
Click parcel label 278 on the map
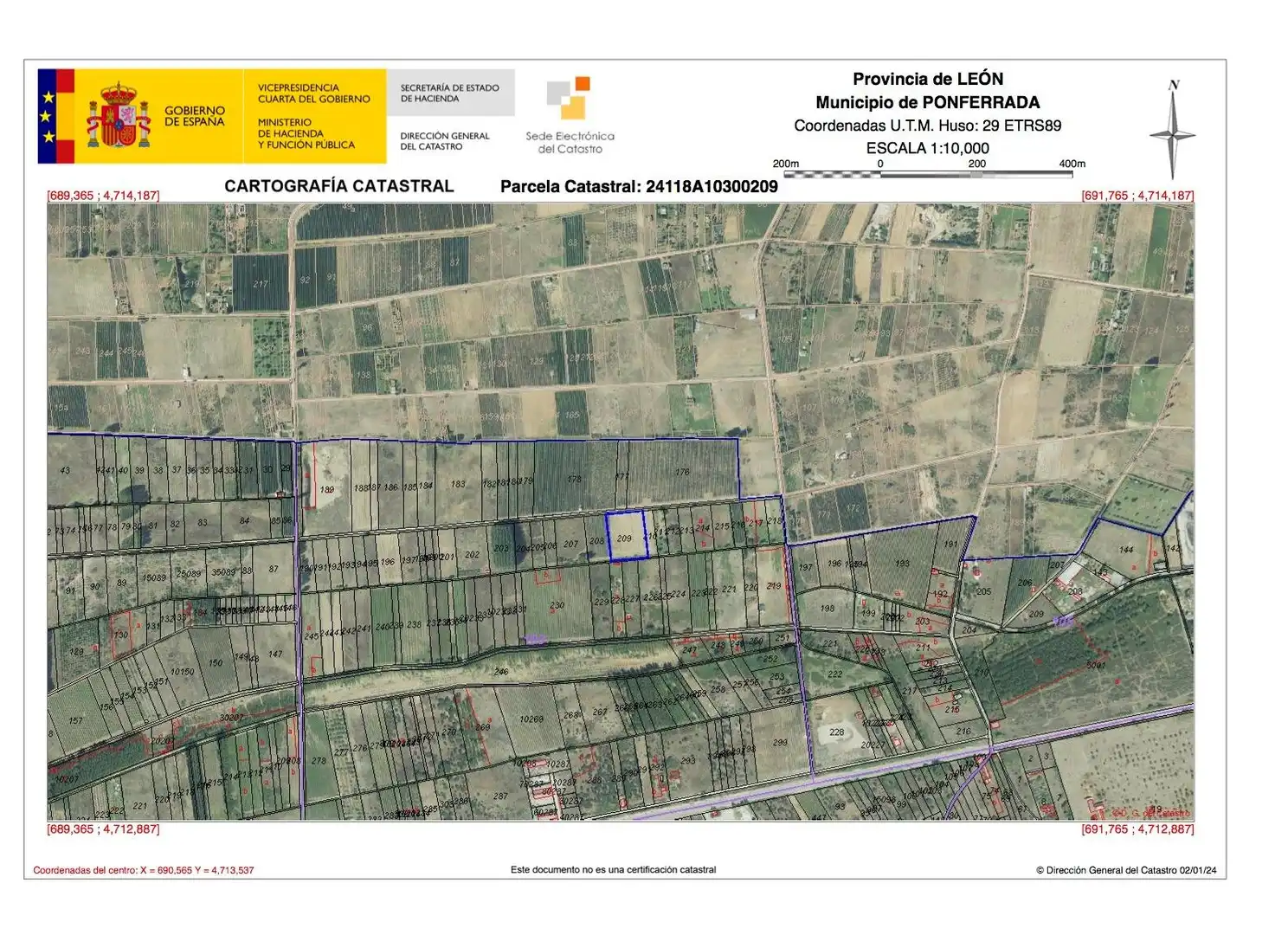319,761
